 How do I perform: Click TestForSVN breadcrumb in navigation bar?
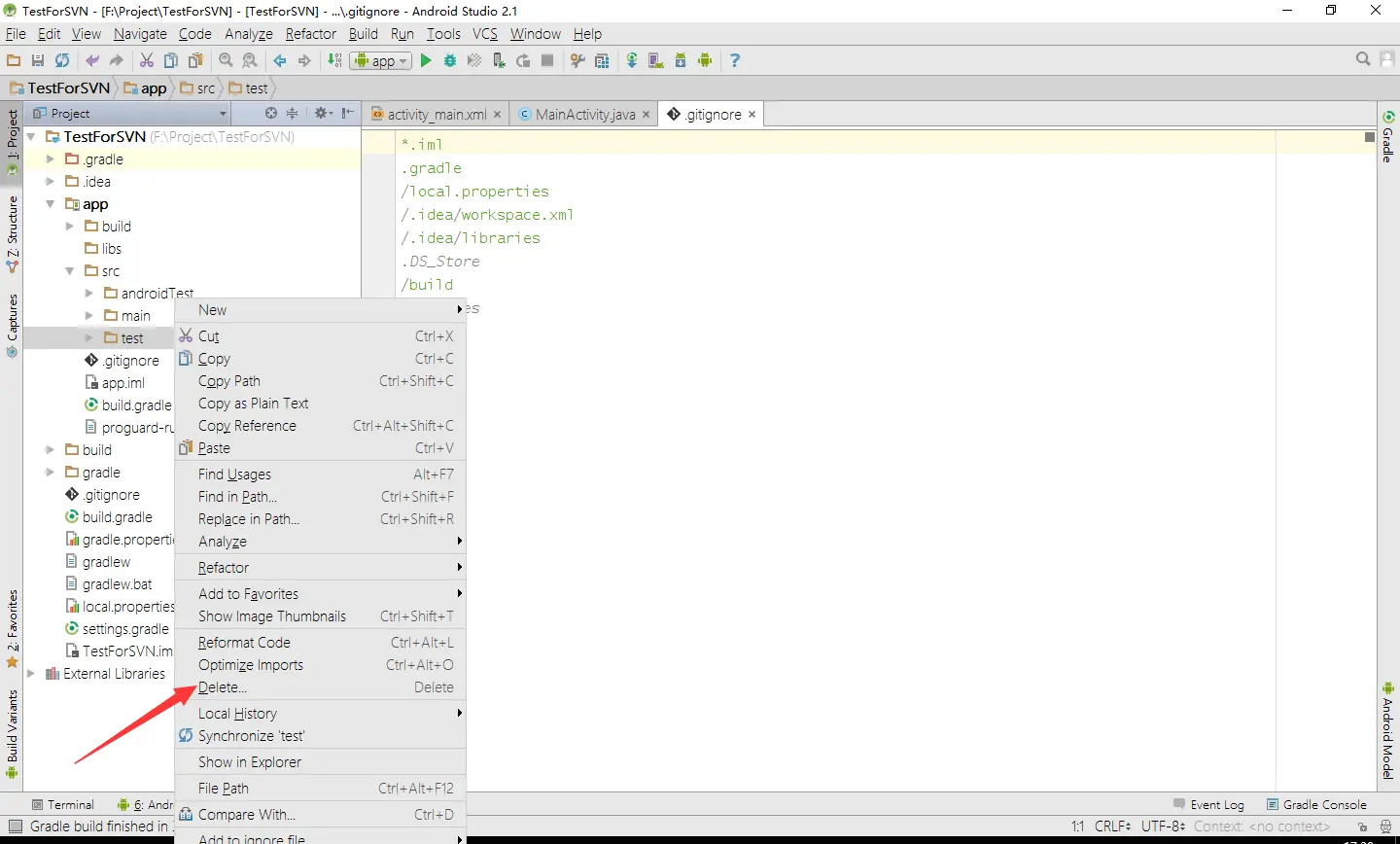click(x=60, y=88)
